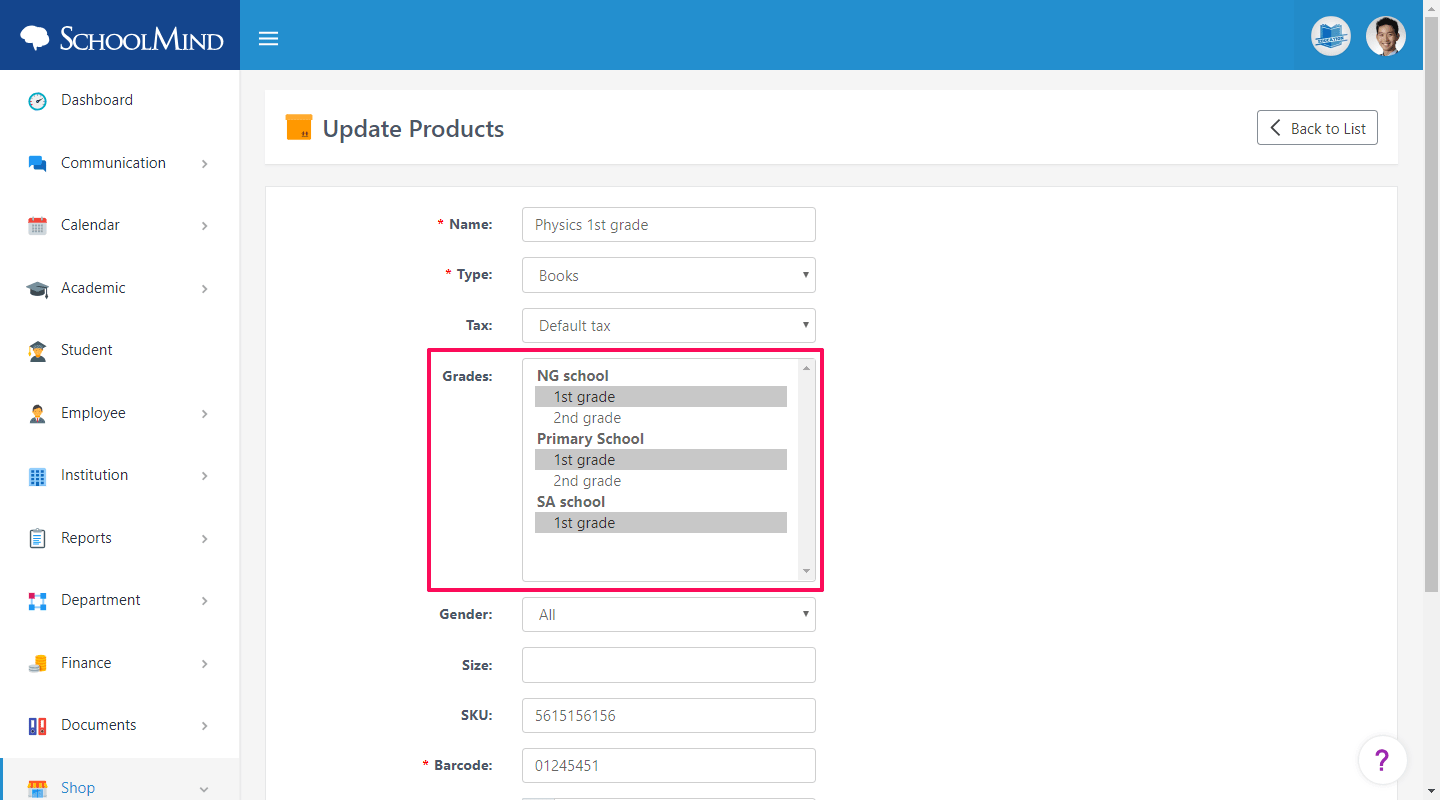Click the SA school group label
This screenshot has height=800, width=1440.
tap(571, 502)
